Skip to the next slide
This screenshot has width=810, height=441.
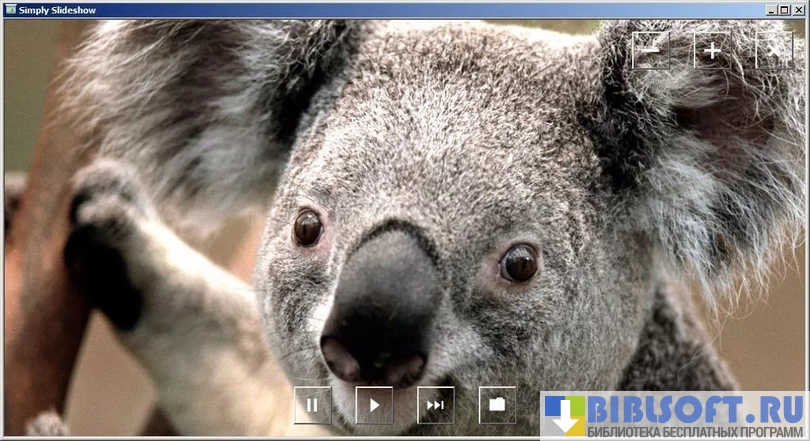coord(435,405)
